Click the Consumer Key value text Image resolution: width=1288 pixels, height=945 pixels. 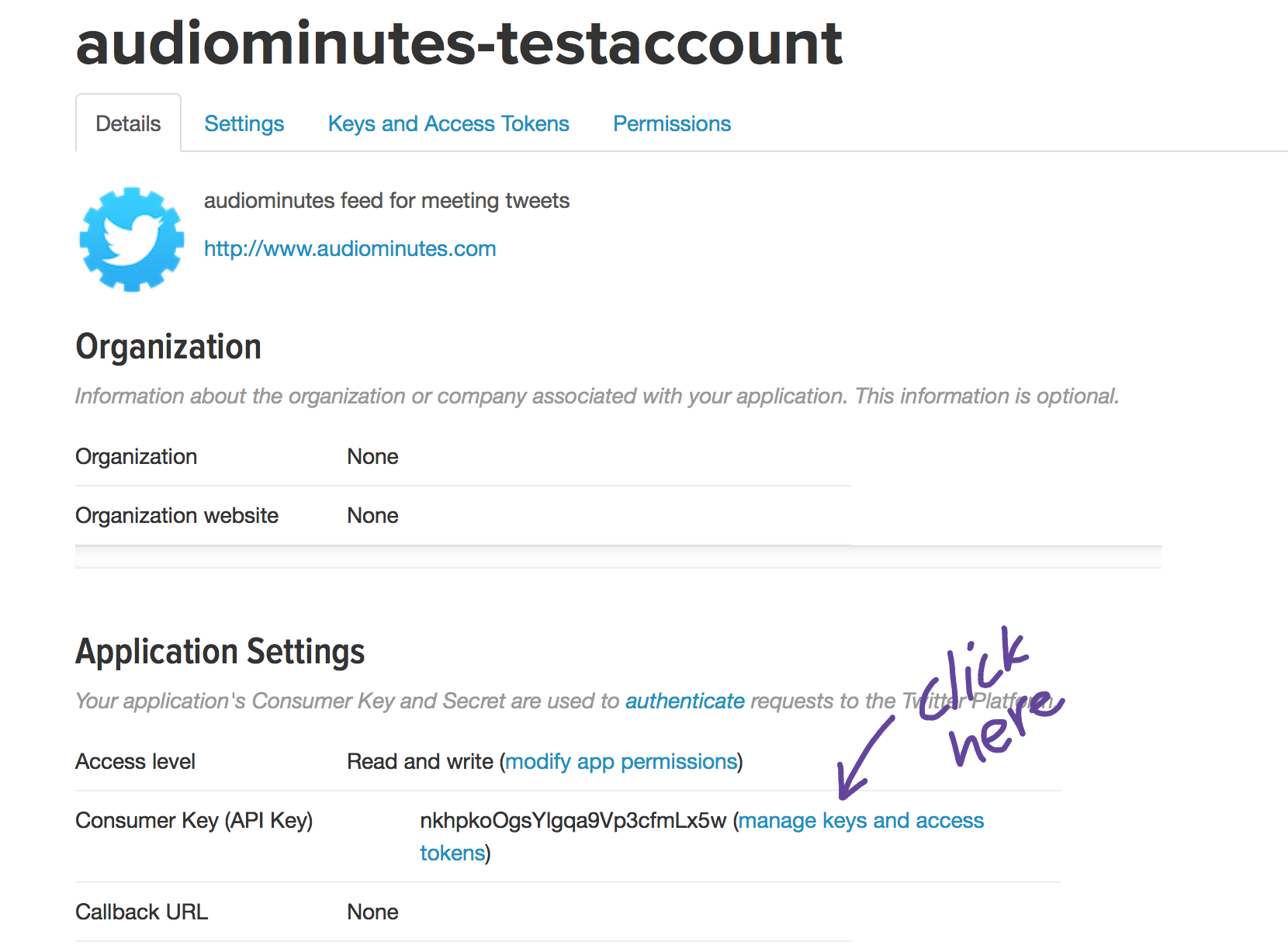pos(573,820)
